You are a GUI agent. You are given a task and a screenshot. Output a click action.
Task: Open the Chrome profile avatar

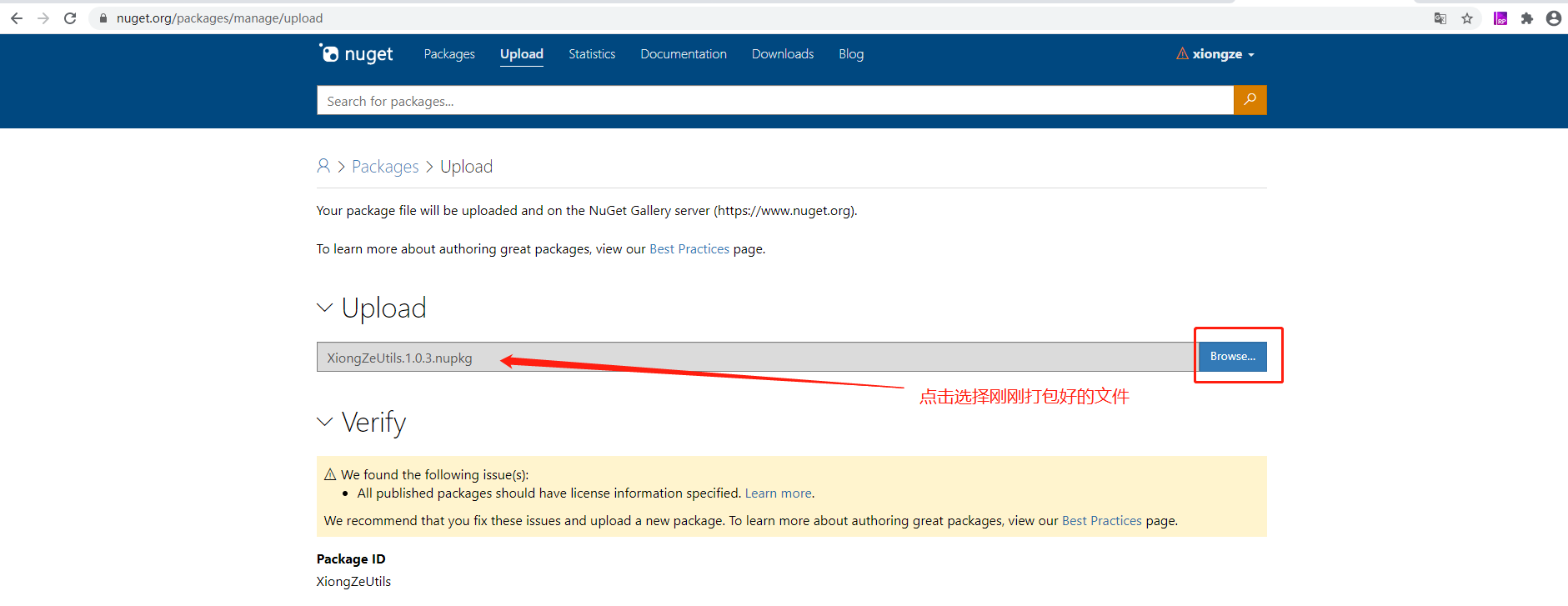pos(1554,18)
